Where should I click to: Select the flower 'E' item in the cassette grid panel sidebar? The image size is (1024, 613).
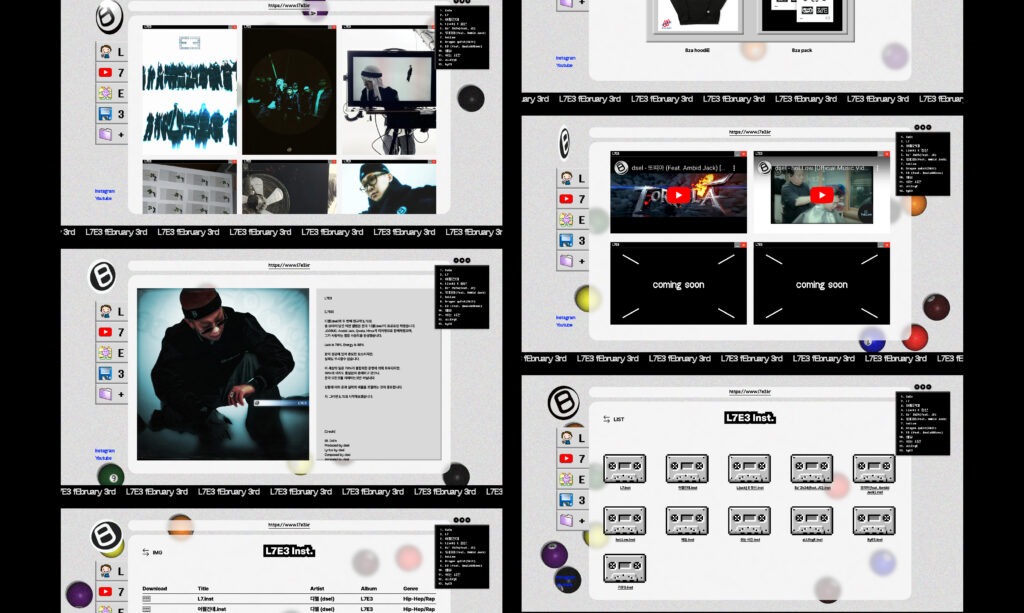573,480
